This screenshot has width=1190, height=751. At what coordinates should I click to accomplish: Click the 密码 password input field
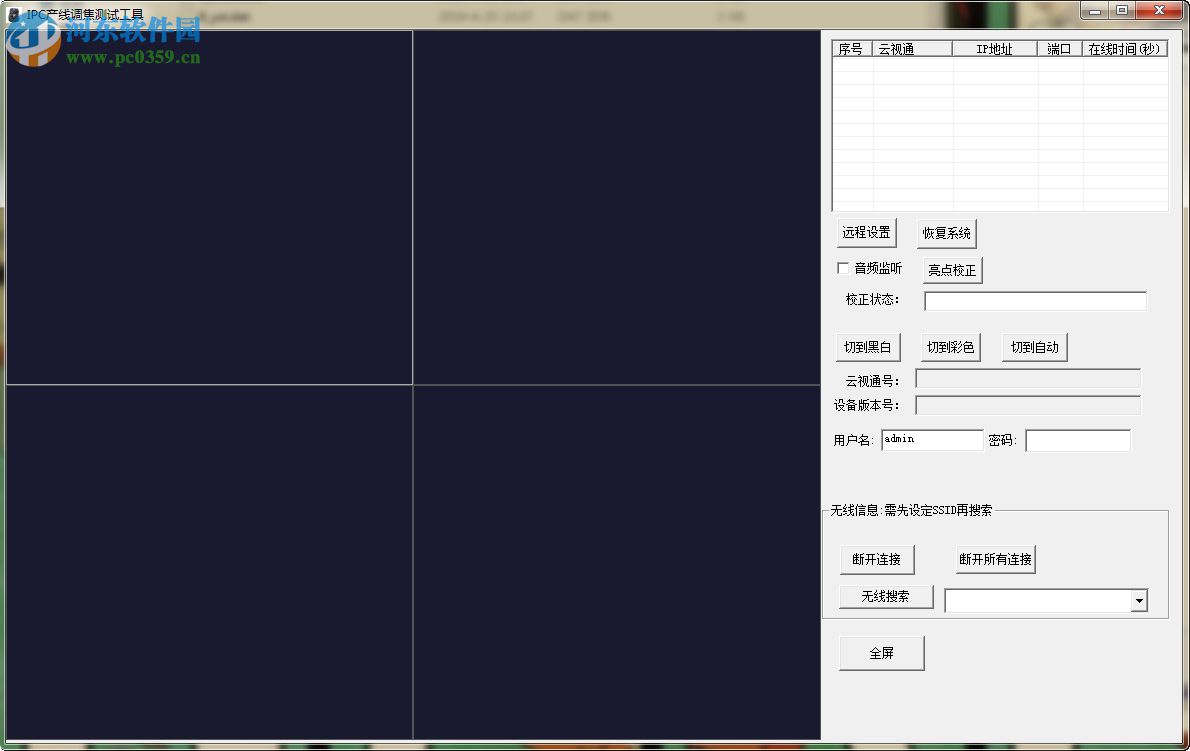(1078, 439)
